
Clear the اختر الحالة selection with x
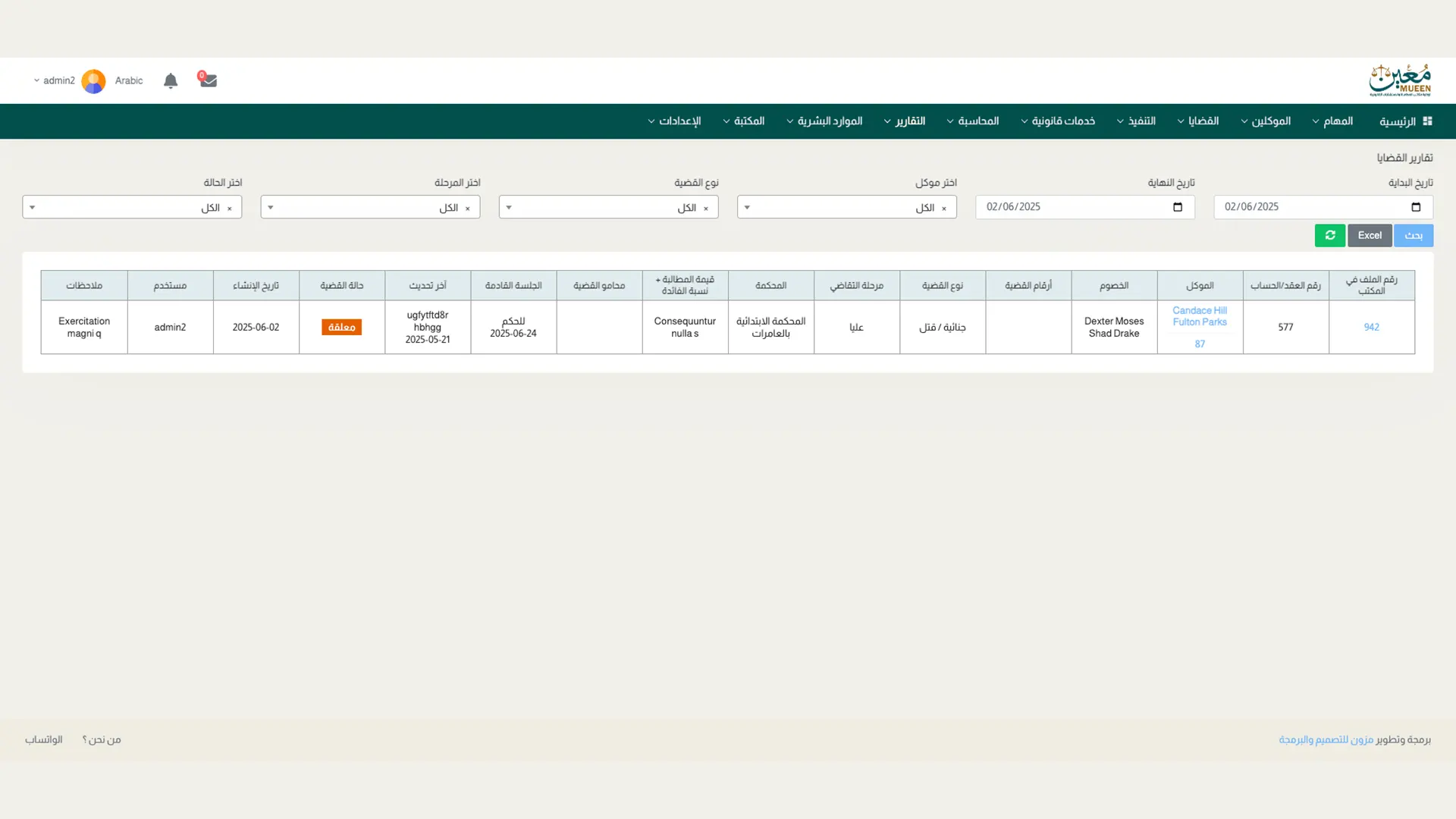click(229, 208)
